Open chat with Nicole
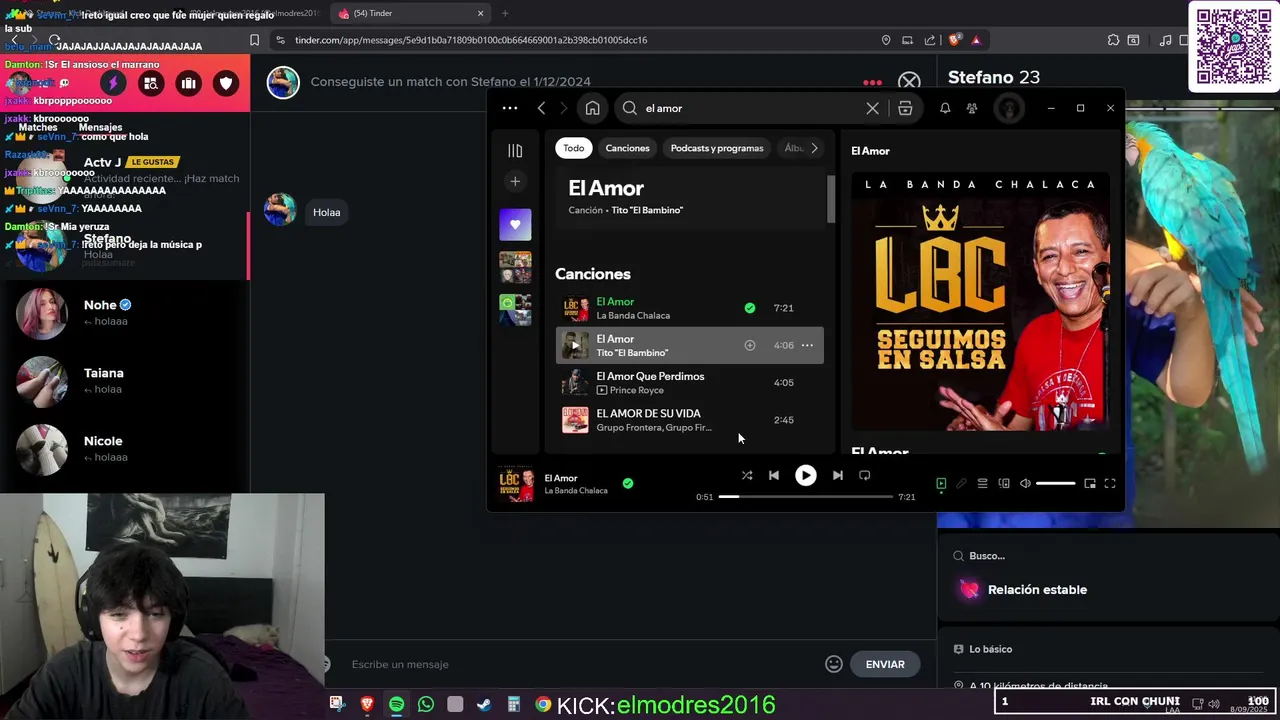 (125, 449)
